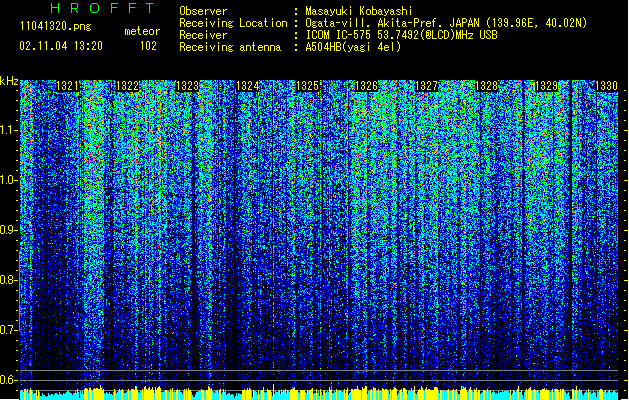Click the meteor label
Screen dimensions: 629x400
[x=142, y=31]
